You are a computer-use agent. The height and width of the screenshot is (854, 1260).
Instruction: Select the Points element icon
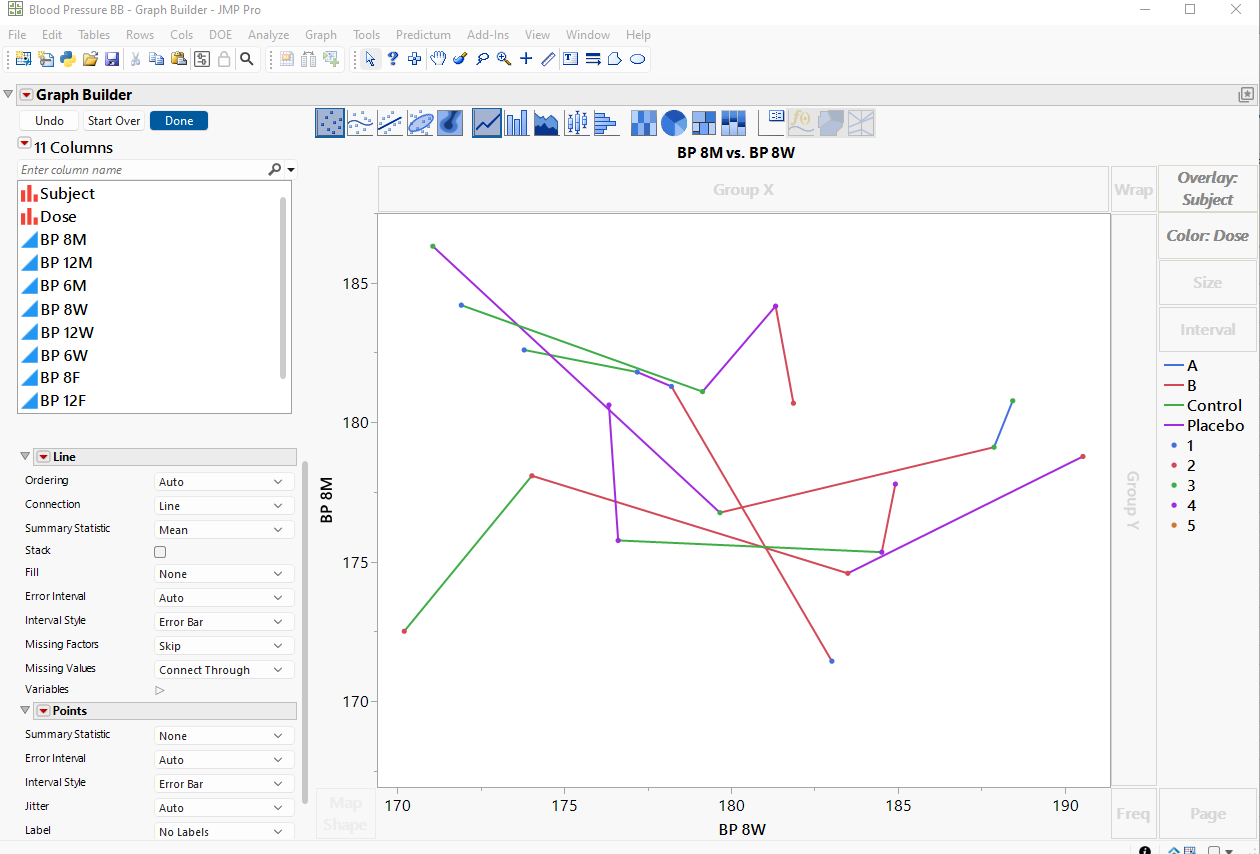330,123
